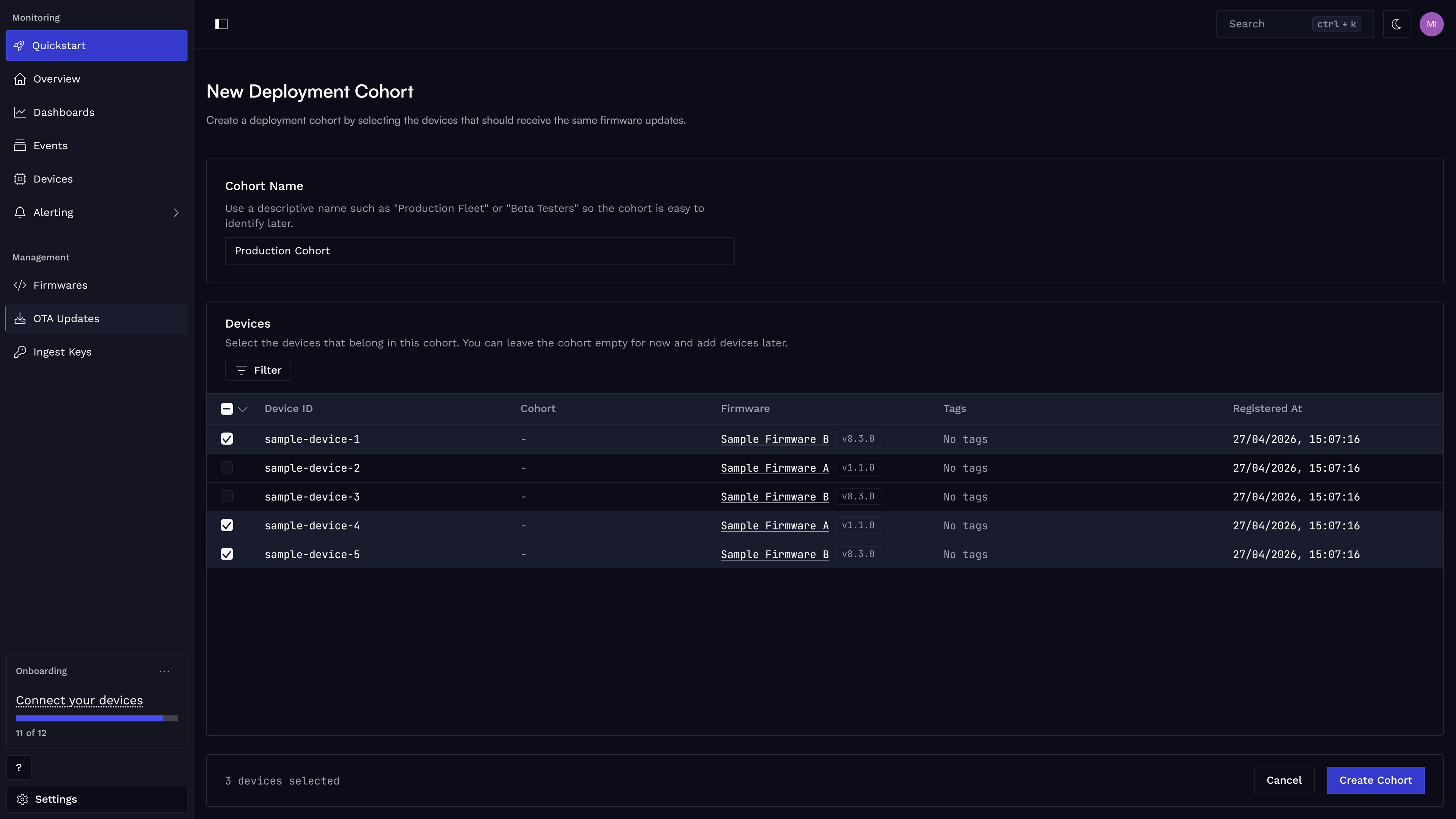Check sample-device-2 checkbox

pyautogui.click(x=227, y=468)
